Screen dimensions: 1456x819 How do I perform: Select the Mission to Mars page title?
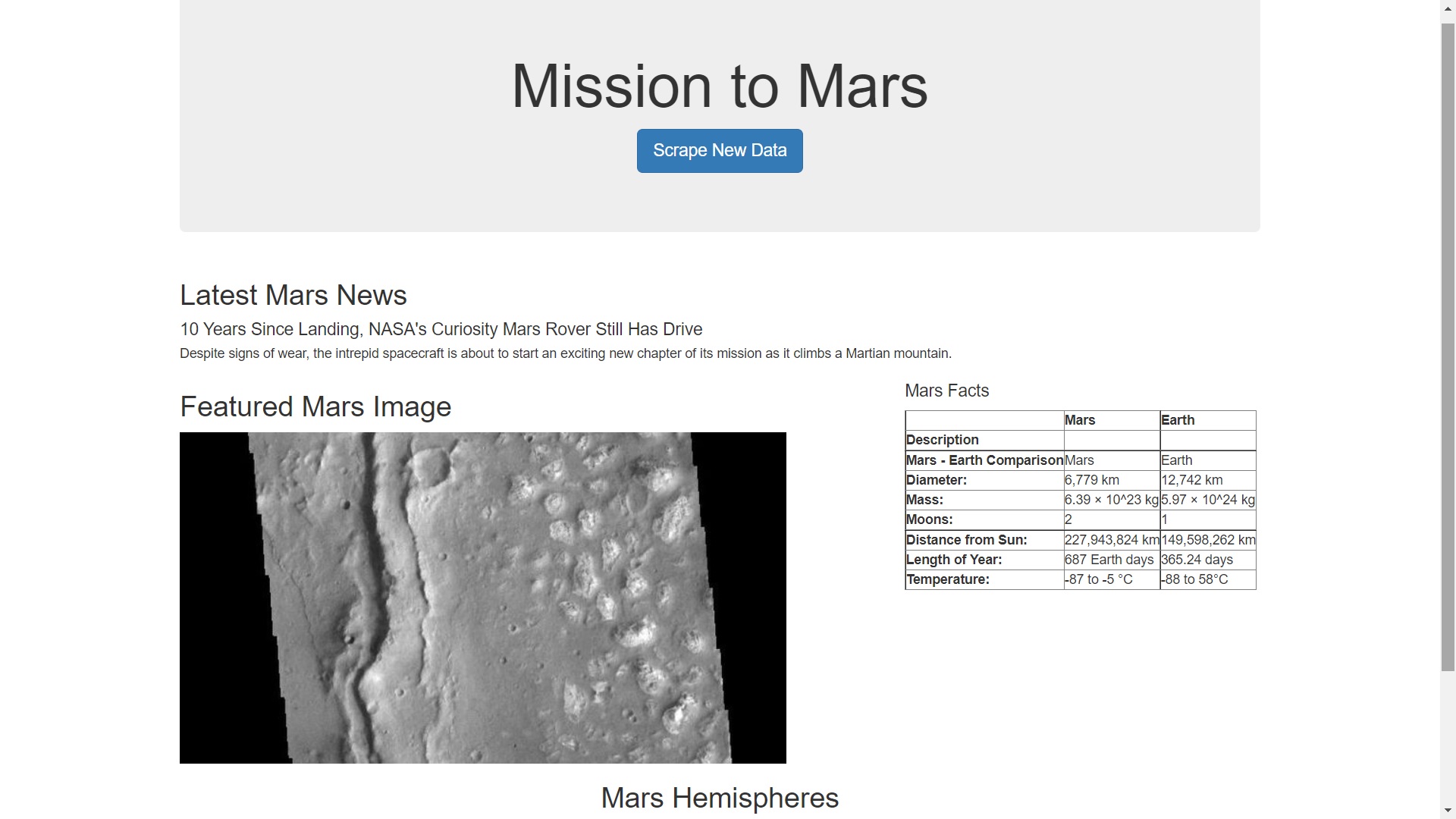[719, 85]
